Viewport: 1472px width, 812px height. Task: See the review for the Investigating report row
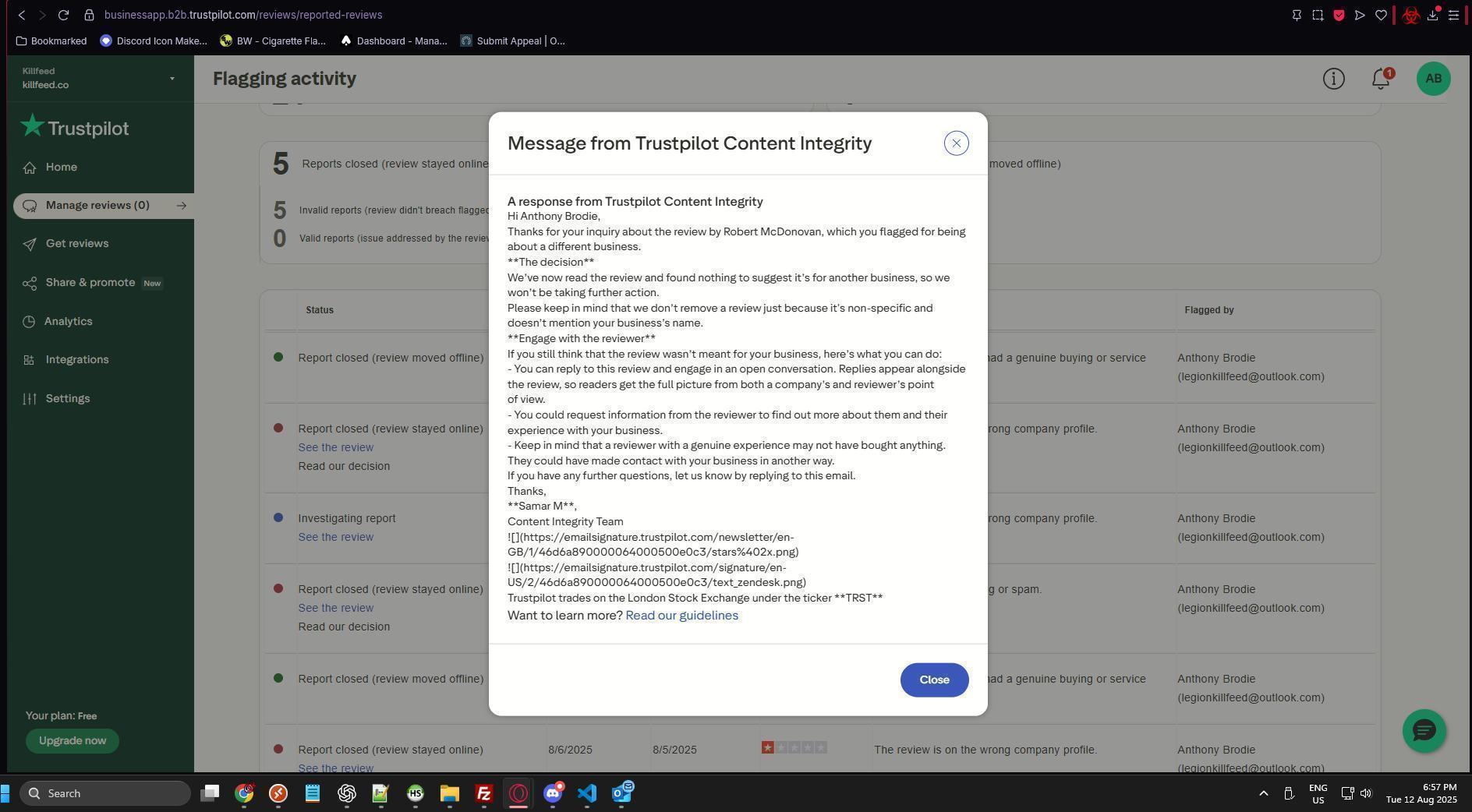click(x=335, y=538)
